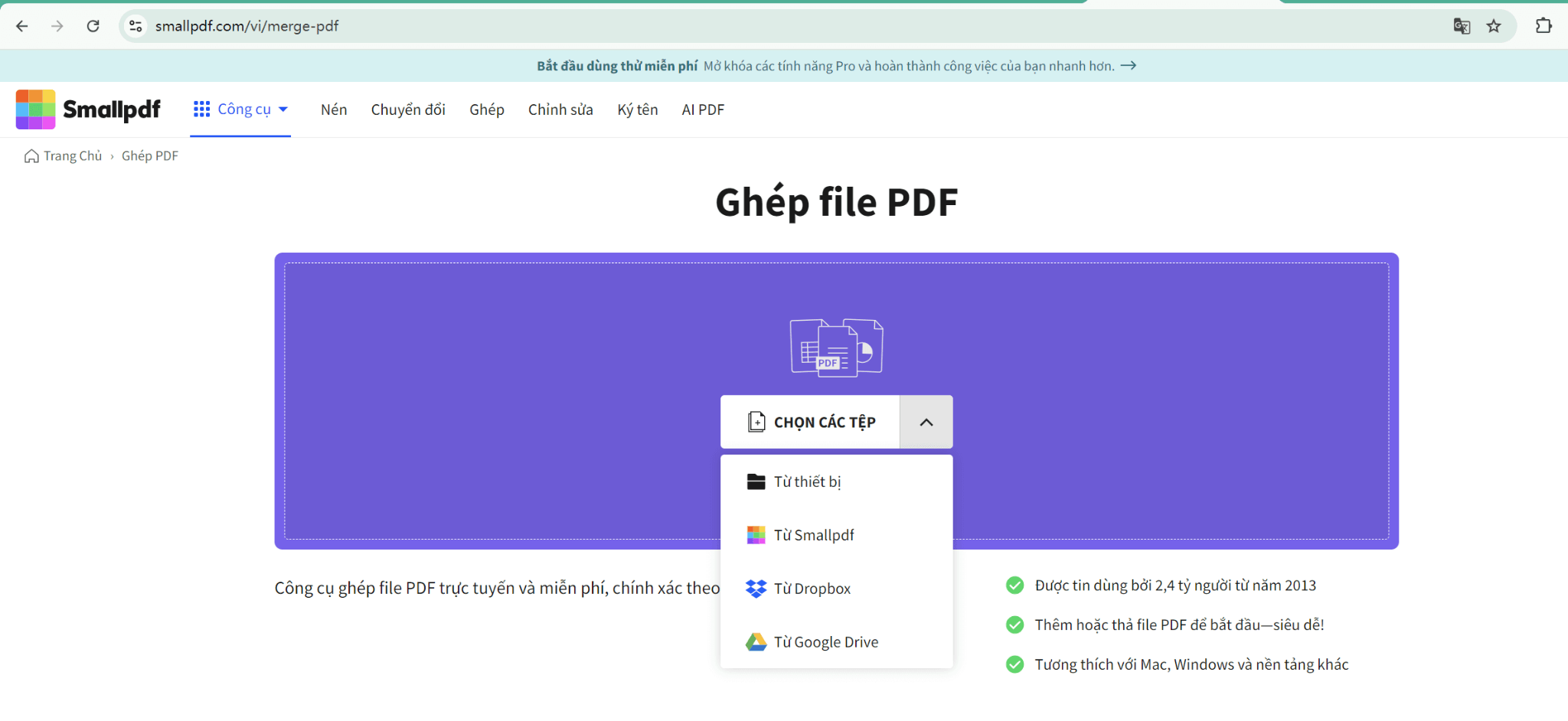Click Bắt đầu dùng thử miễn phí banner link

(x=617, y=66)
